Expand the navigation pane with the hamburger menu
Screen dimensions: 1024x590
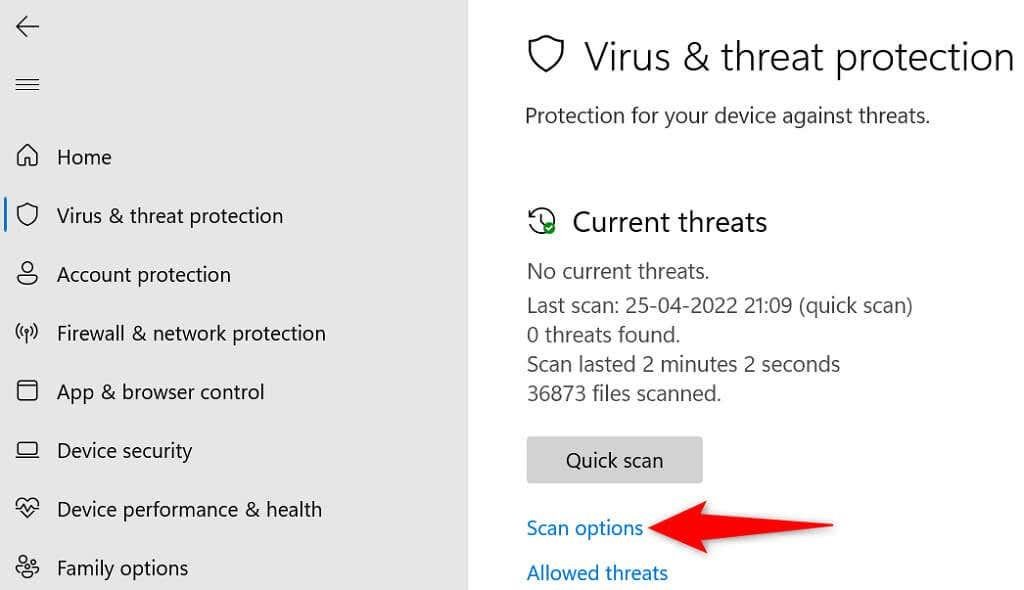pyautogui.click(x=27, y=84)
